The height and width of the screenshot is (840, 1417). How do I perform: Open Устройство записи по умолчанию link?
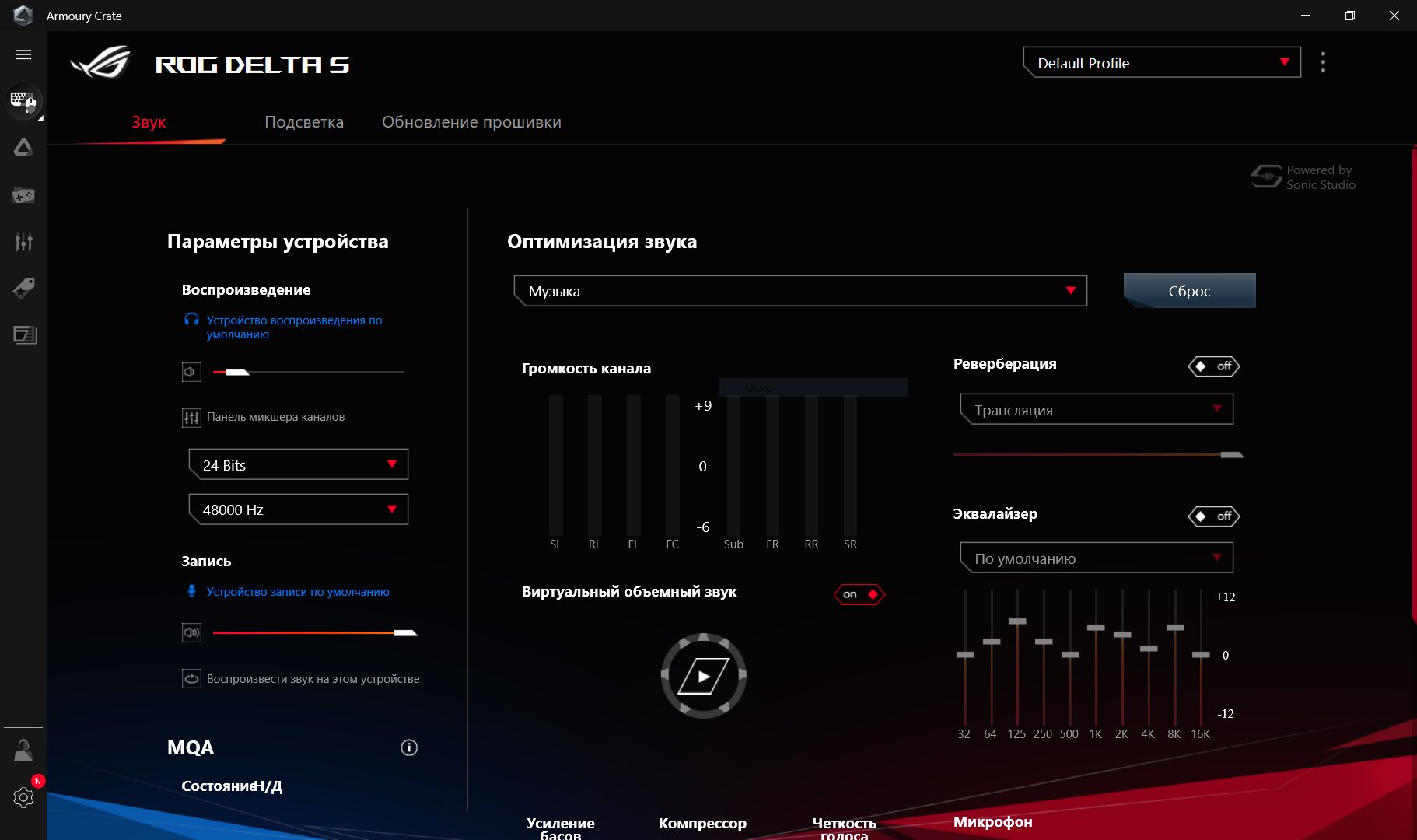[x=298, y=592]
